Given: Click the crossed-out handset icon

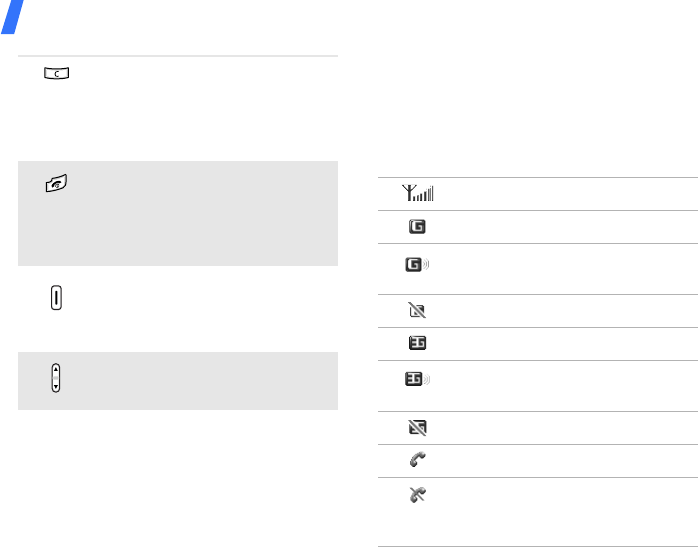Looking at the screenshot, I should [416, 494].
